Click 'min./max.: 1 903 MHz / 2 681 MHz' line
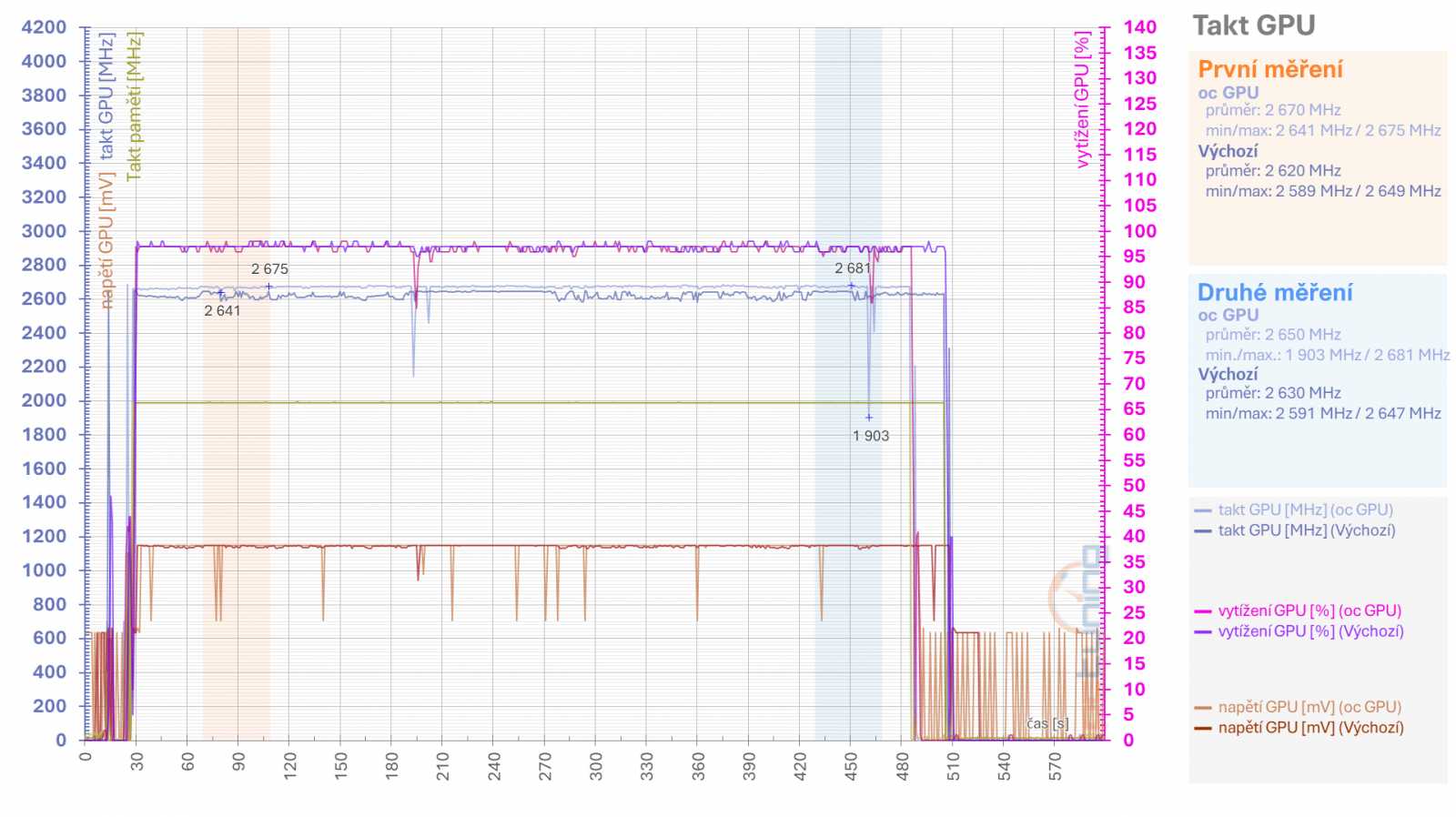Screen dimensions: 1456x817 click(1328, 355)
